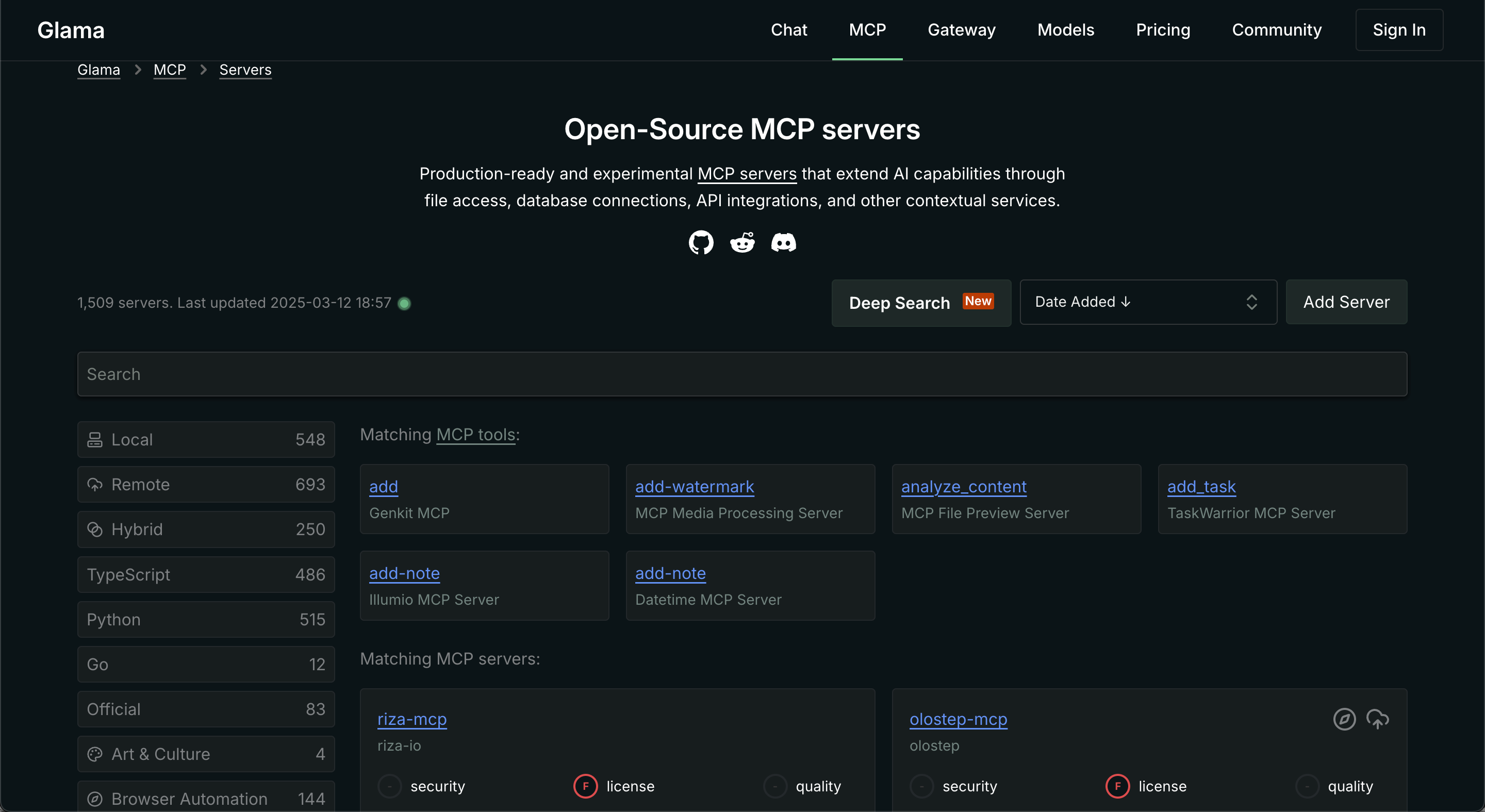
Task: Open the add-watermark tool link
Action: (694, 486)
